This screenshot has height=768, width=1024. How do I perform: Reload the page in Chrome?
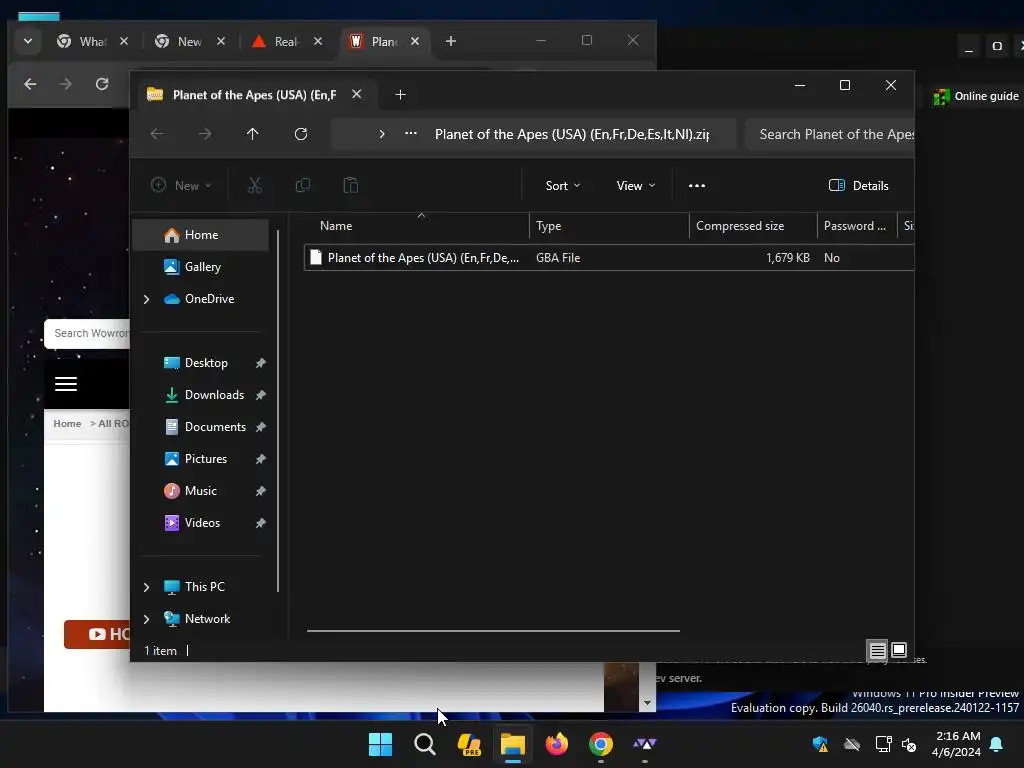pyautogui.click(x=102, y=84)
